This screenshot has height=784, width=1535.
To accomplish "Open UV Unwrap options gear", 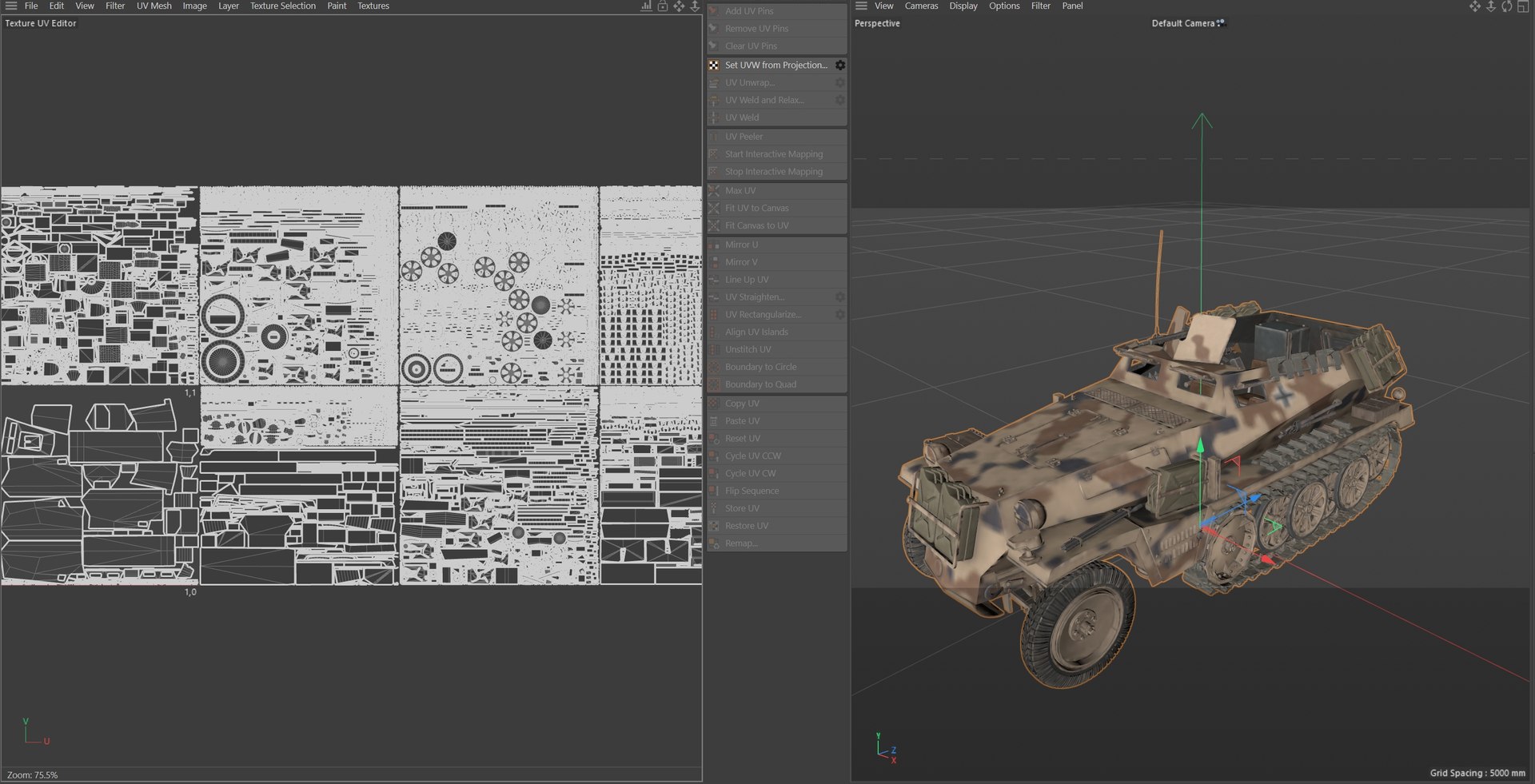I will point(840,82).
